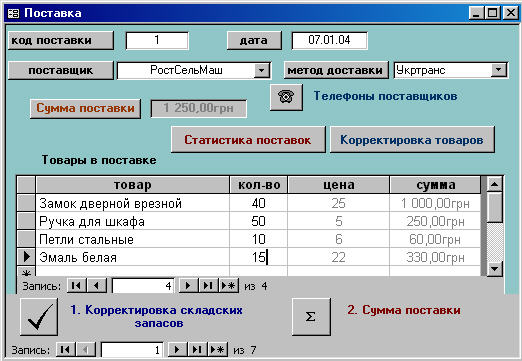Select row marker of Эмаль белая record

(26, 257)
